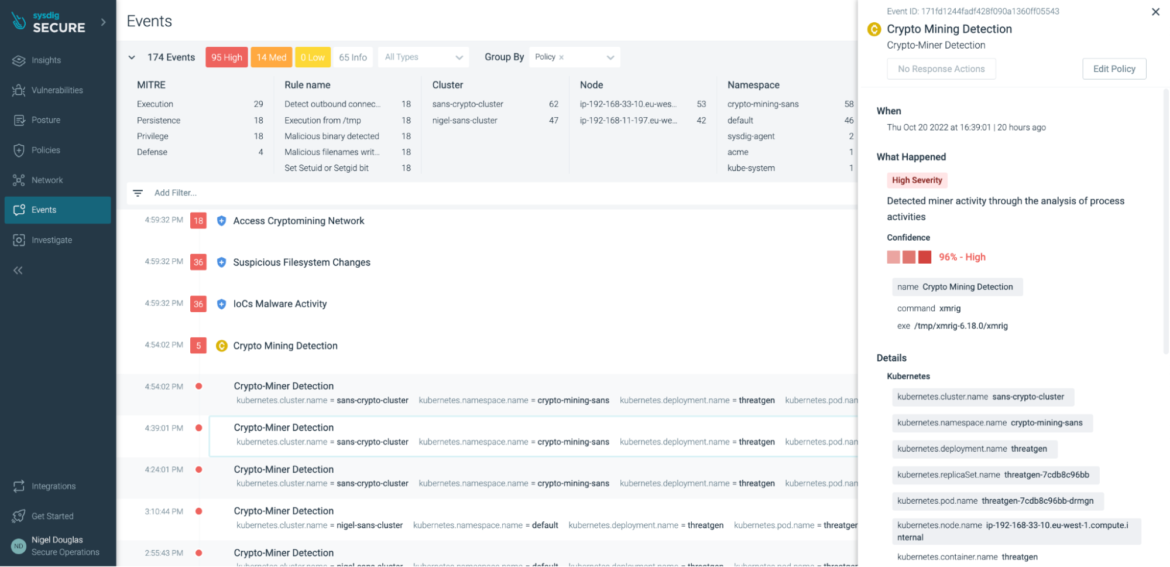Click the Events sidebar icon
Image resolution: width=1170 pixels, height=567 pixels.
19,210
